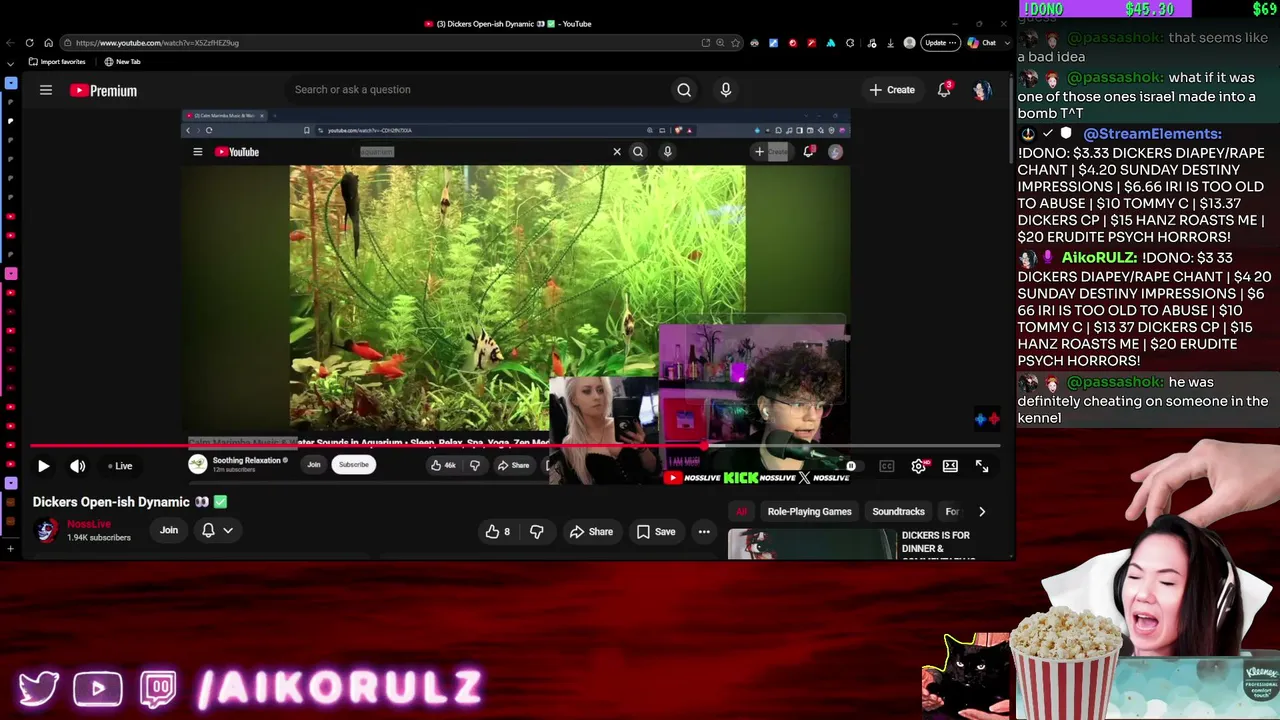Start voice search with the microphone

point(726,90)
